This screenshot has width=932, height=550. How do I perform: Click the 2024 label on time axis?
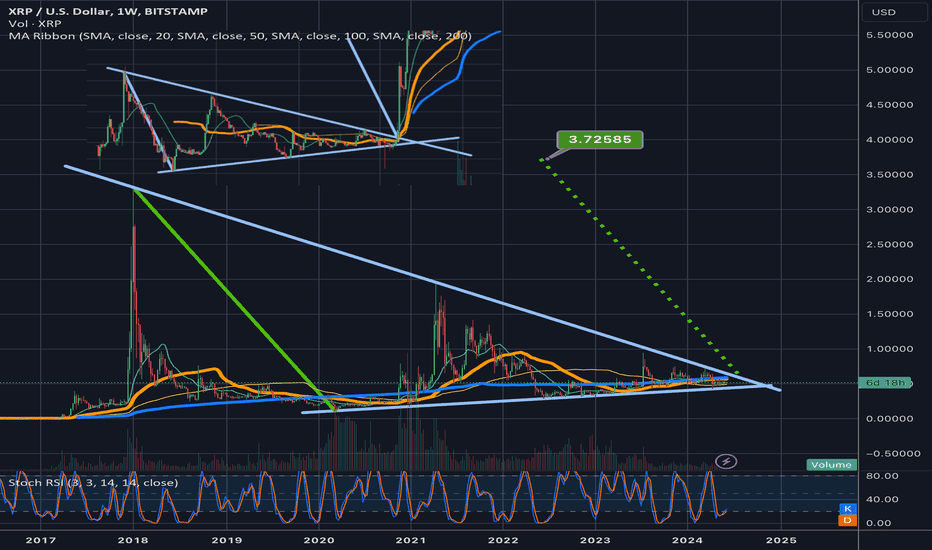(x=688, y=540)
